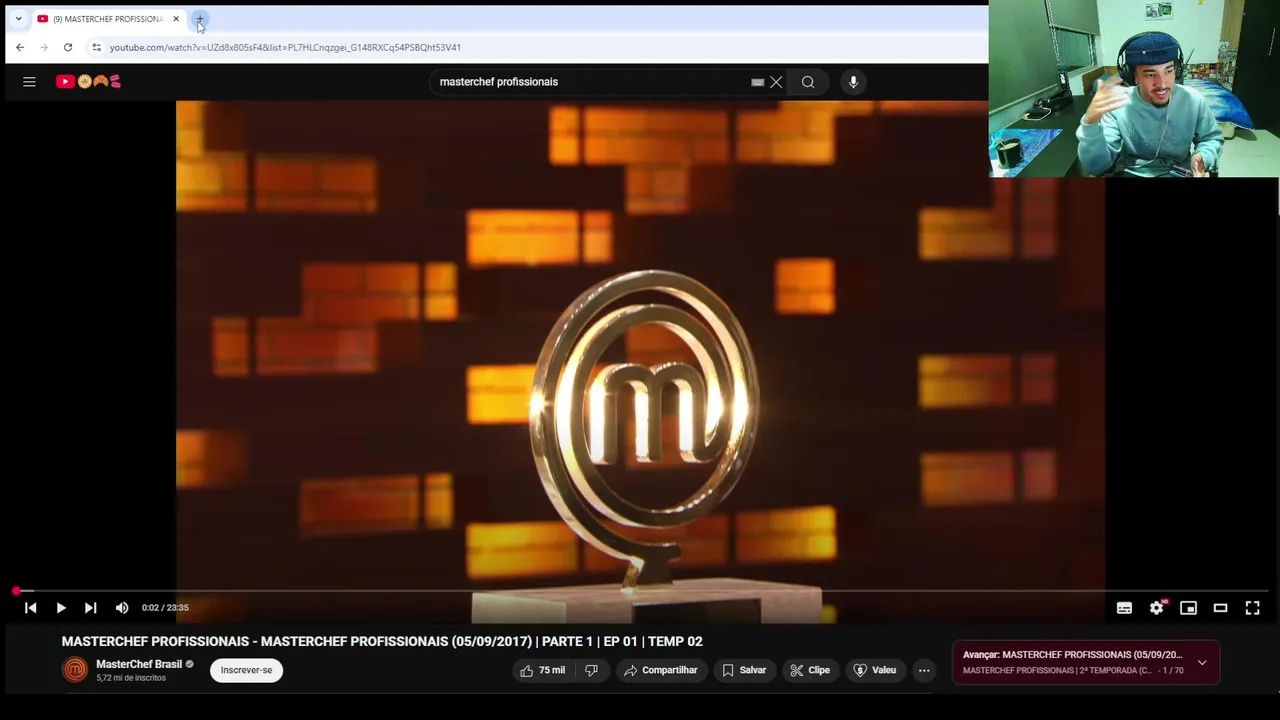This screenshot has width=1280, height=720.
Task: Open the YouTube guide hamburger menu
Action: pyautogui.click(x=29, y=82)
